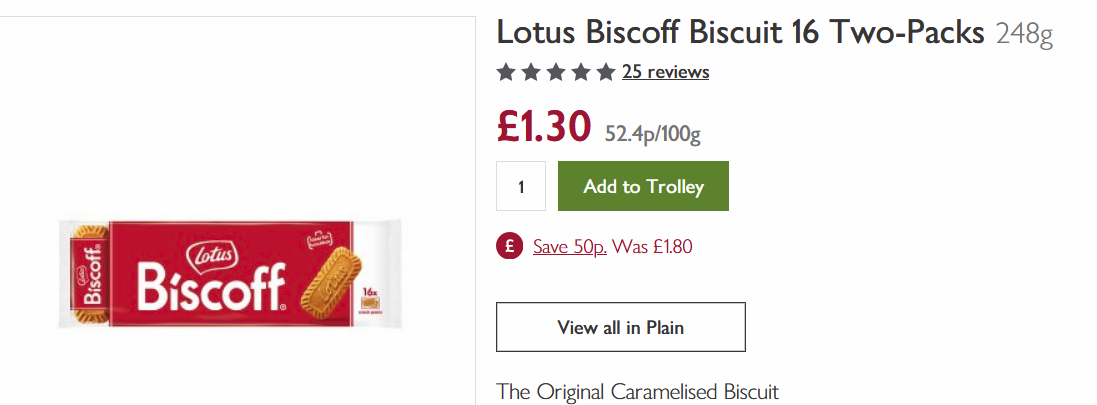Click The Original Caramelised Biscuit description

(x=637, y=391)
